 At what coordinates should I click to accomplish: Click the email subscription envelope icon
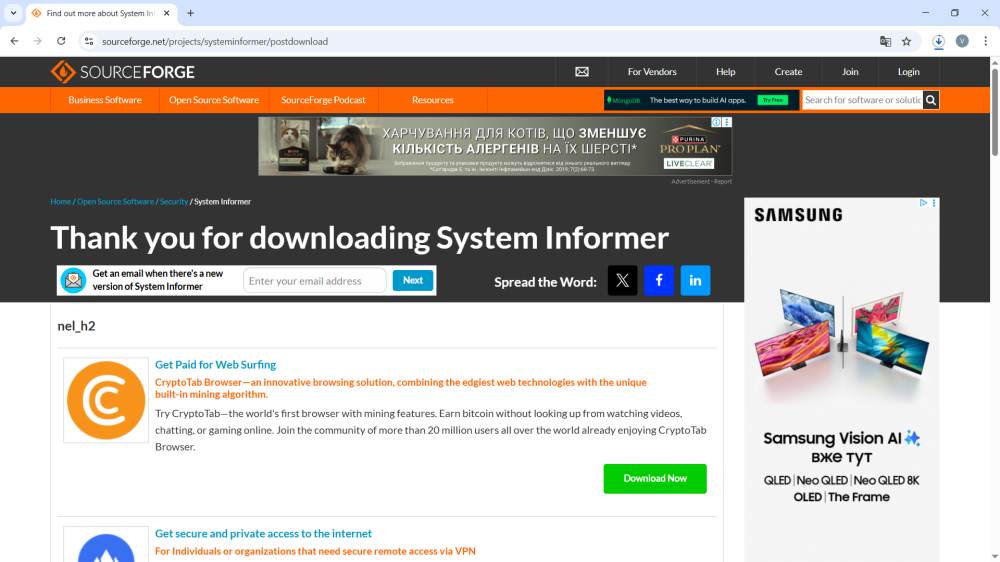pyautogui.click(x=73, y=281)
